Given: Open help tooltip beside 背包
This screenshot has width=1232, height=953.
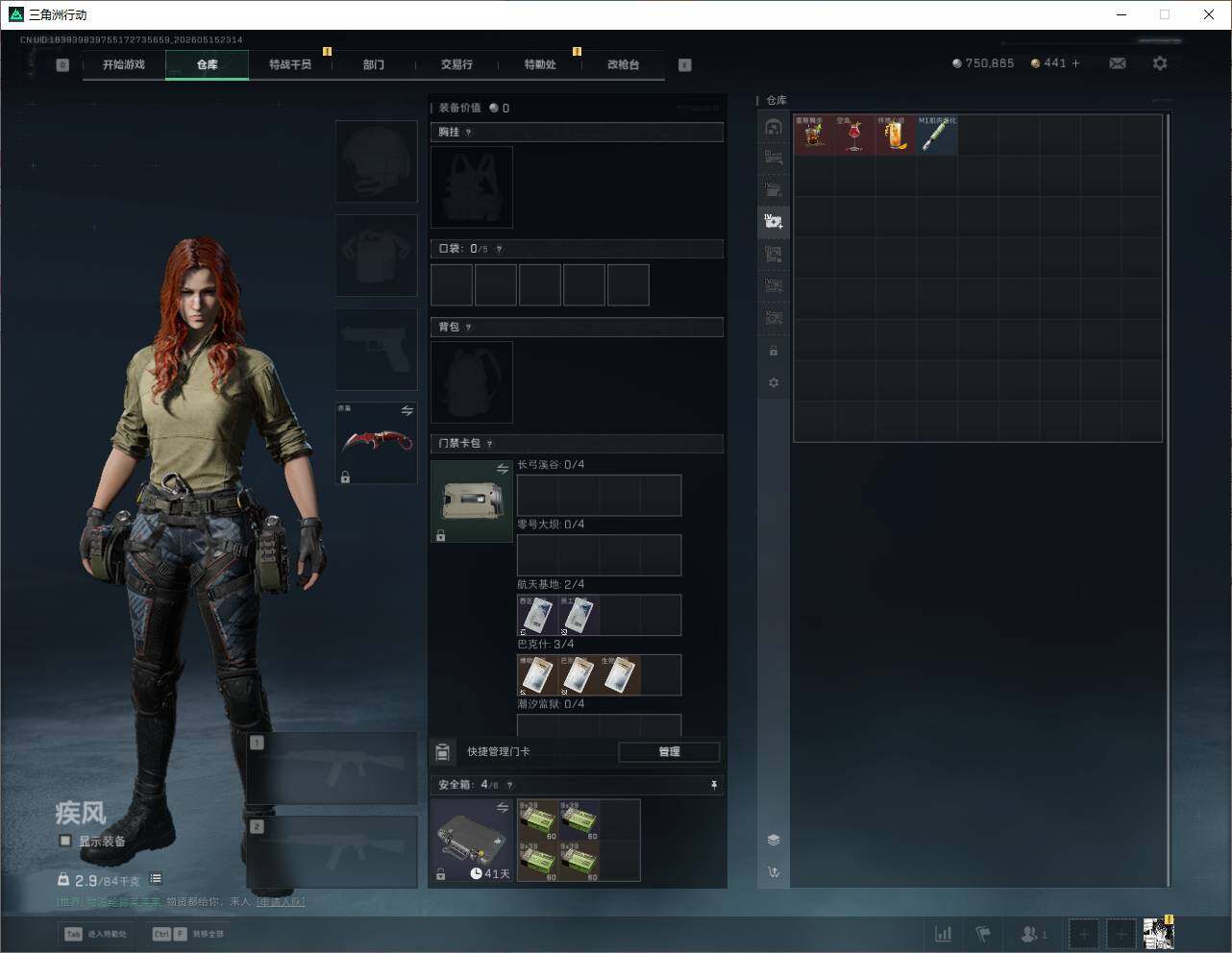Looking at the screenshot, I should point(469,328).
